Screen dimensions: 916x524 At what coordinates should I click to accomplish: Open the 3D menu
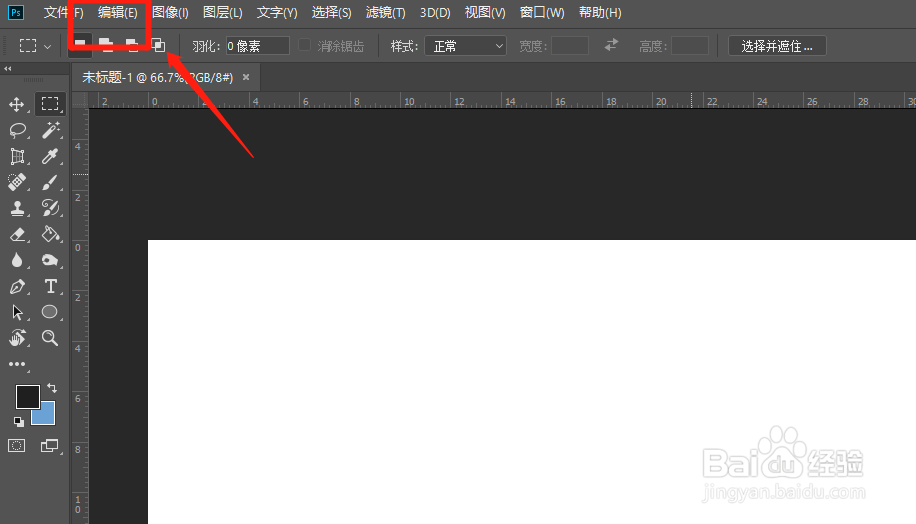pyautogui.click(x=435, y=12)
